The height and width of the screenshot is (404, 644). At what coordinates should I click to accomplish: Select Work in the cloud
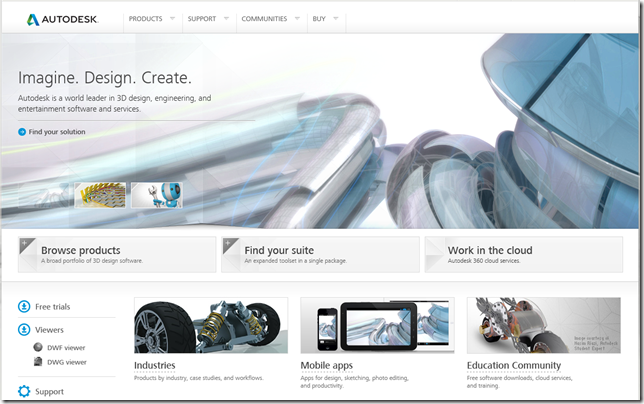coord(524,254)
